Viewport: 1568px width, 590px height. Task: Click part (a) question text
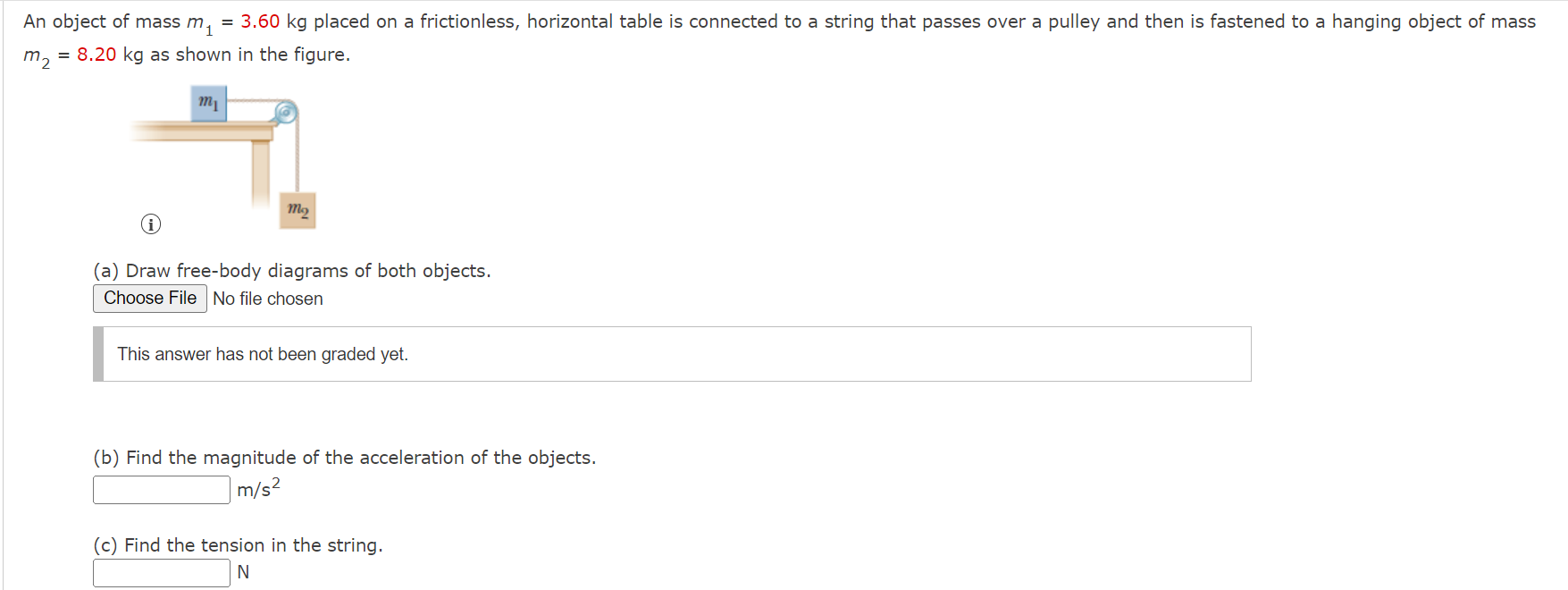point(290,270)
